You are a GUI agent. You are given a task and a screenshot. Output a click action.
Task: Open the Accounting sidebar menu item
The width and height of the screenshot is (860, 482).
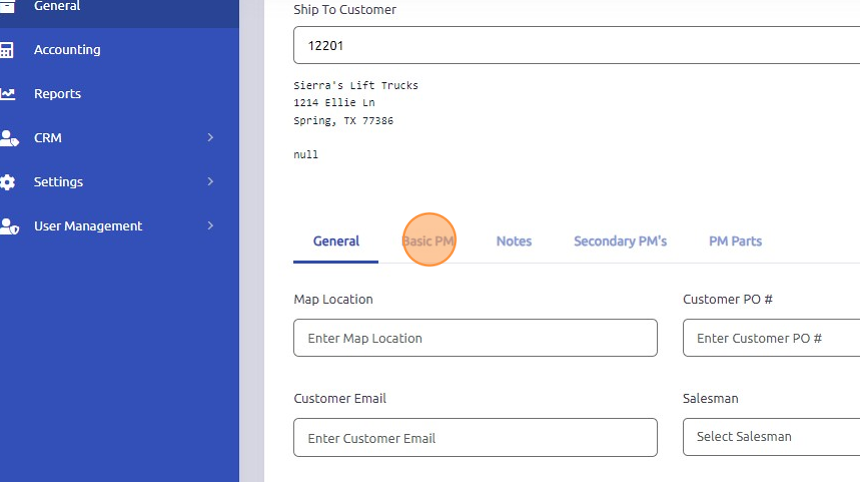pyautogui.click(x=119, y=50)
